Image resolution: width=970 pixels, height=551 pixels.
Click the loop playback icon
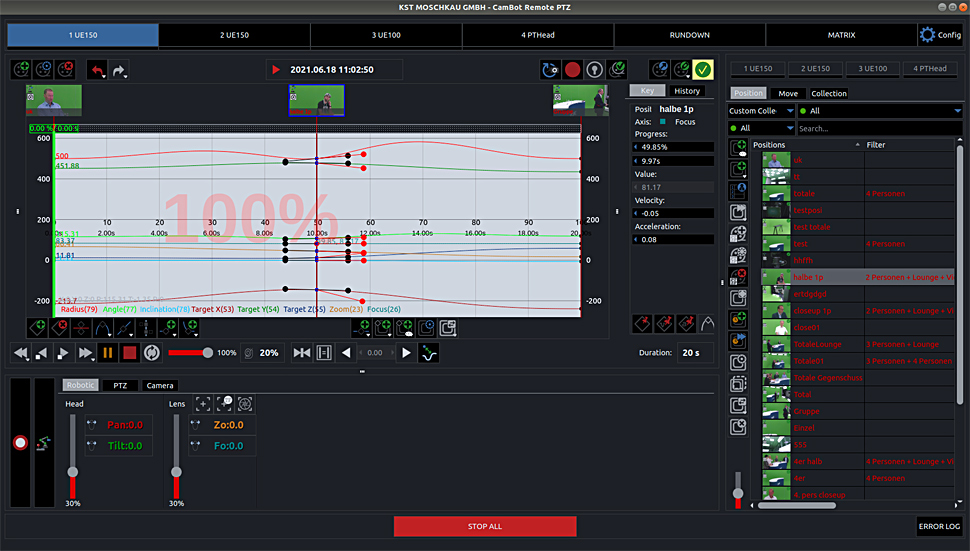[x=152, y=352]
